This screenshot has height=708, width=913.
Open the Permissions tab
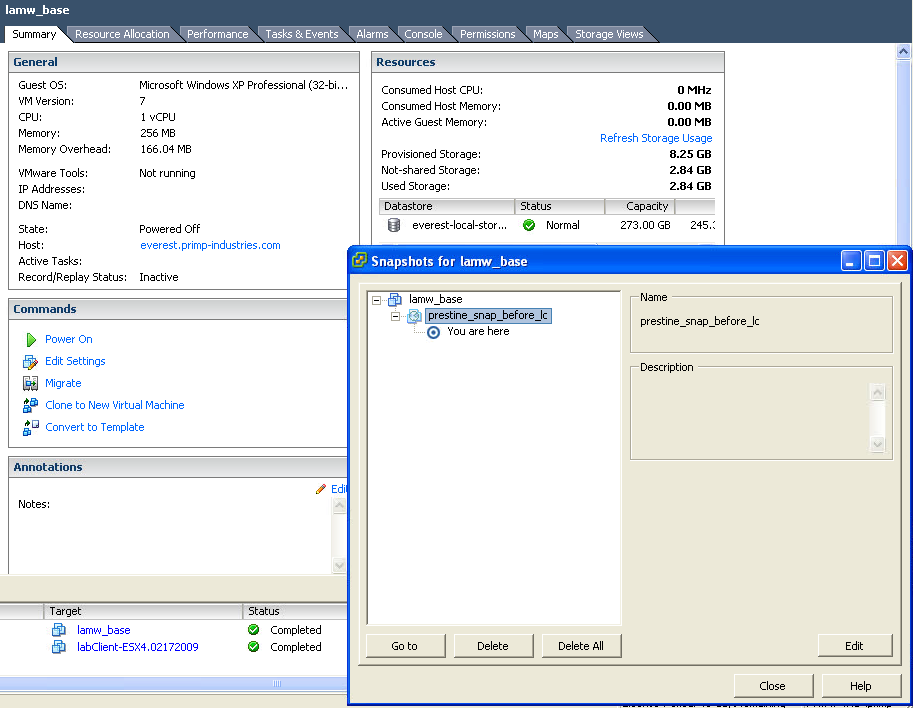(x=487, y=34)
